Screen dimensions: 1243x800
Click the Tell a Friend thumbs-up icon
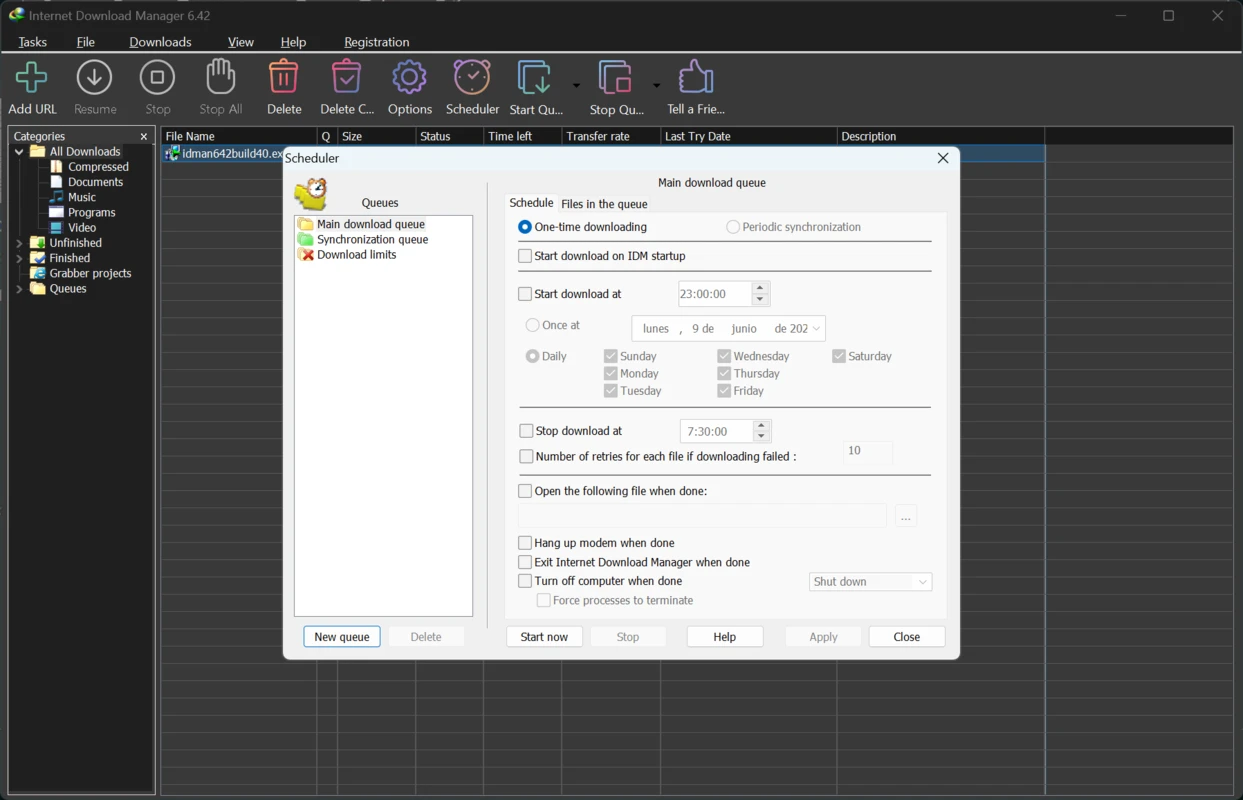tap(696, 77)
